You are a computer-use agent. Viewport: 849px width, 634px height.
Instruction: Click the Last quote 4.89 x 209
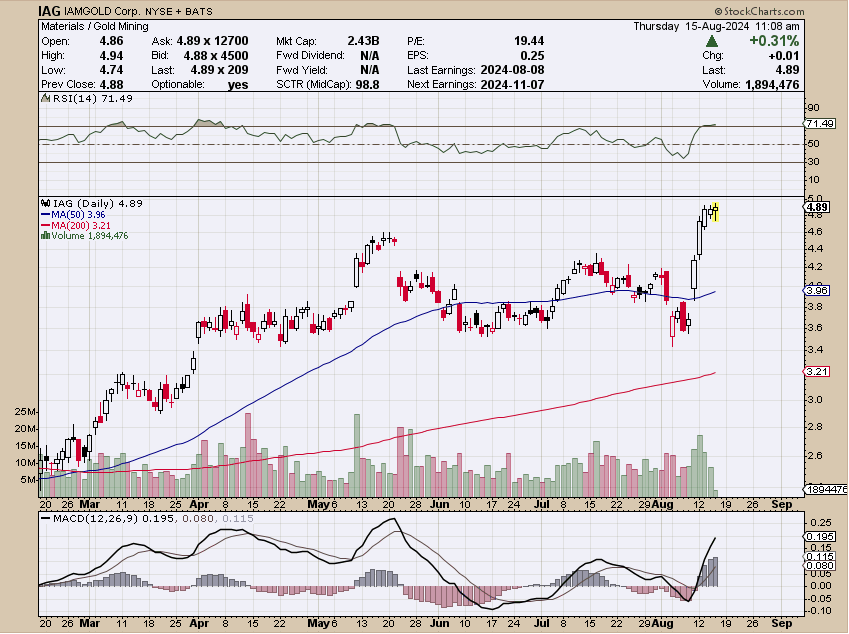coord(219,70)
